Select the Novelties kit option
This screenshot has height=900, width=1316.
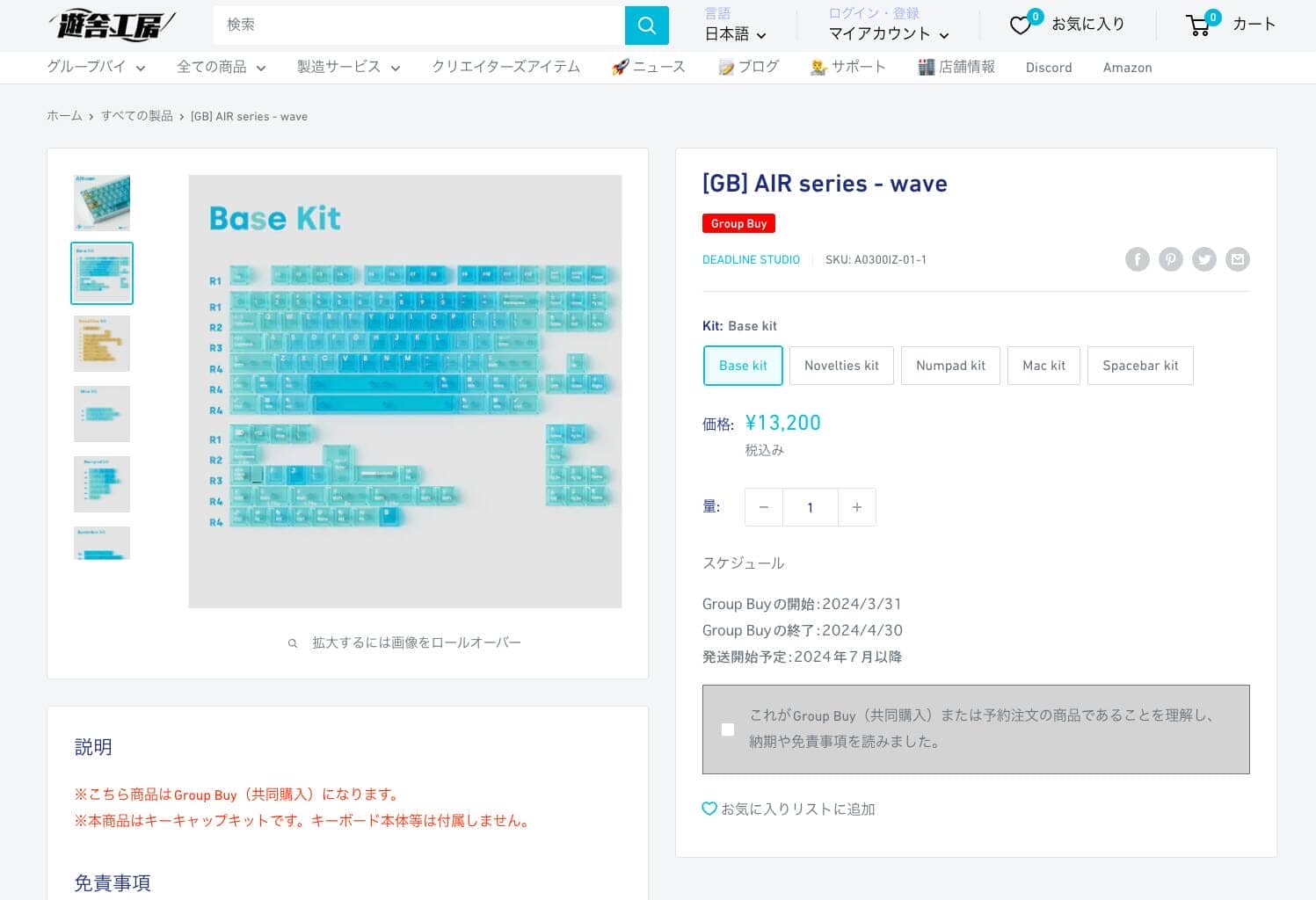840,366
